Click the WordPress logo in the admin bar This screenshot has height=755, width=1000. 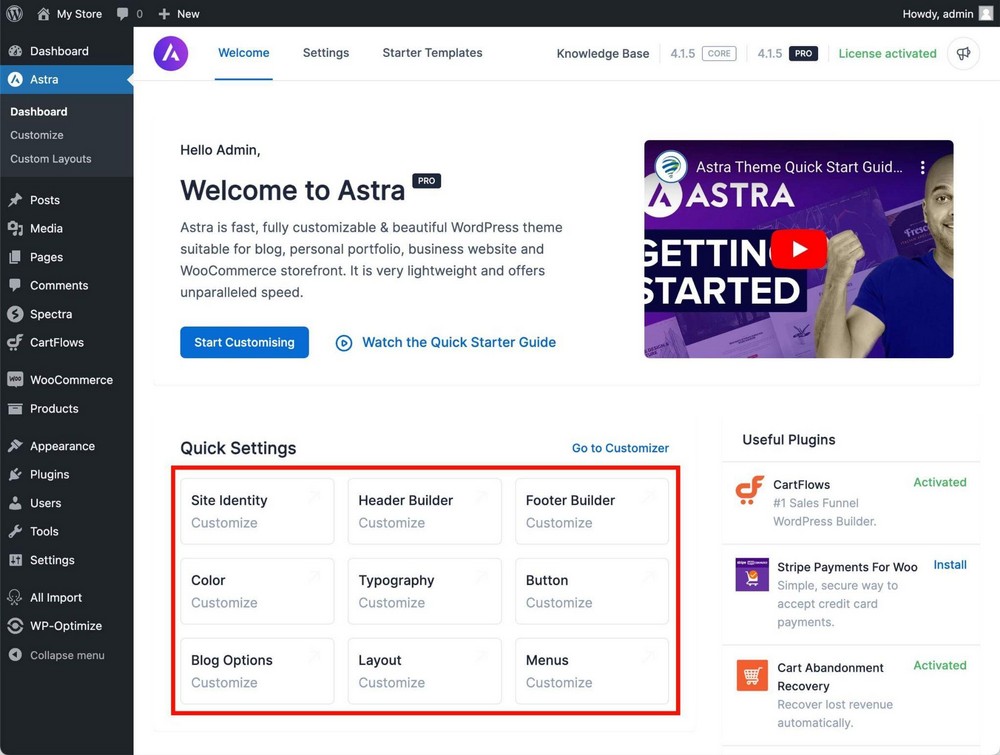coord(14,13)
